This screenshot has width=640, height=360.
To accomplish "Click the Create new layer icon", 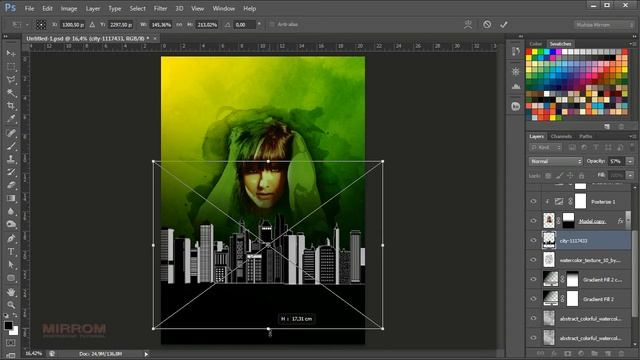I will (x=608, y=353).
